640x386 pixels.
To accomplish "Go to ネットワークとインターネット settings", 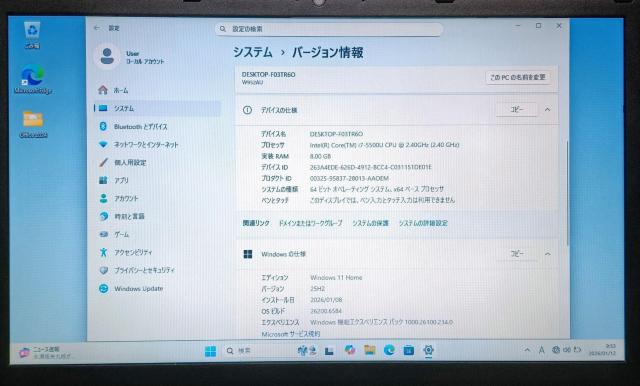I will coord(157,144).
